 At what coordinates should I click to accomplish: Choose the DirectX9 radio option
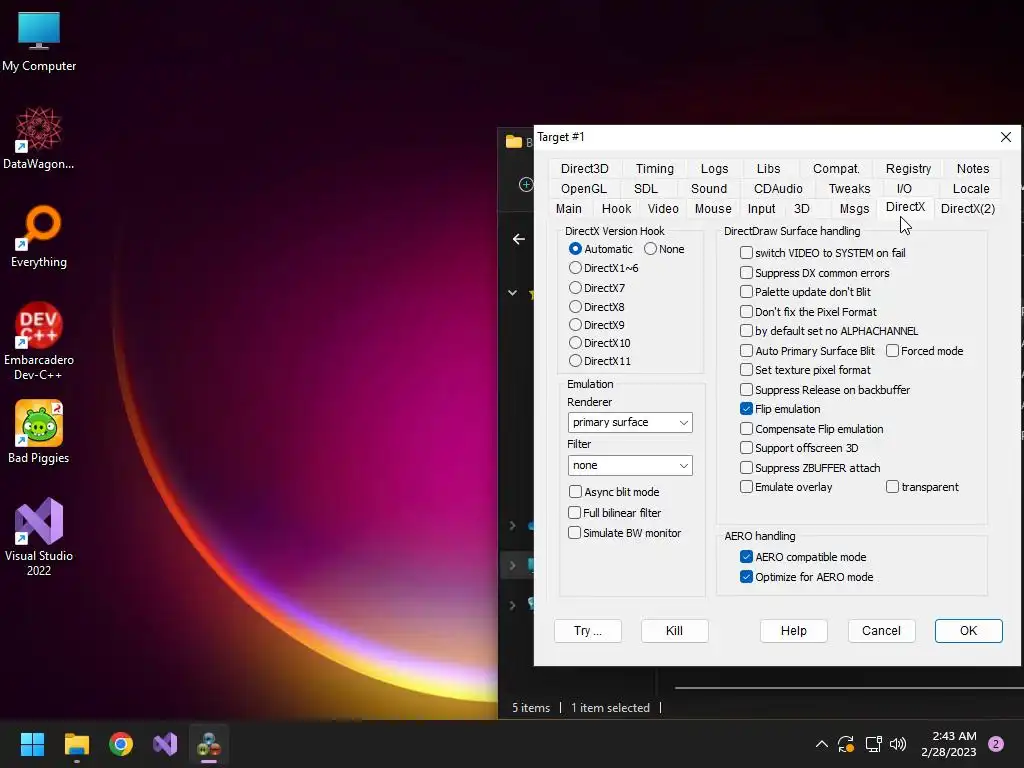coord(597,325)
